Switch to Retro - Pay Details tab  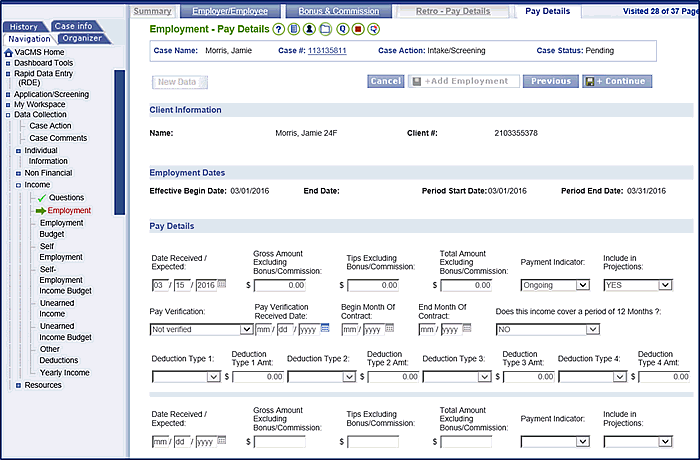tap(453, 11)
